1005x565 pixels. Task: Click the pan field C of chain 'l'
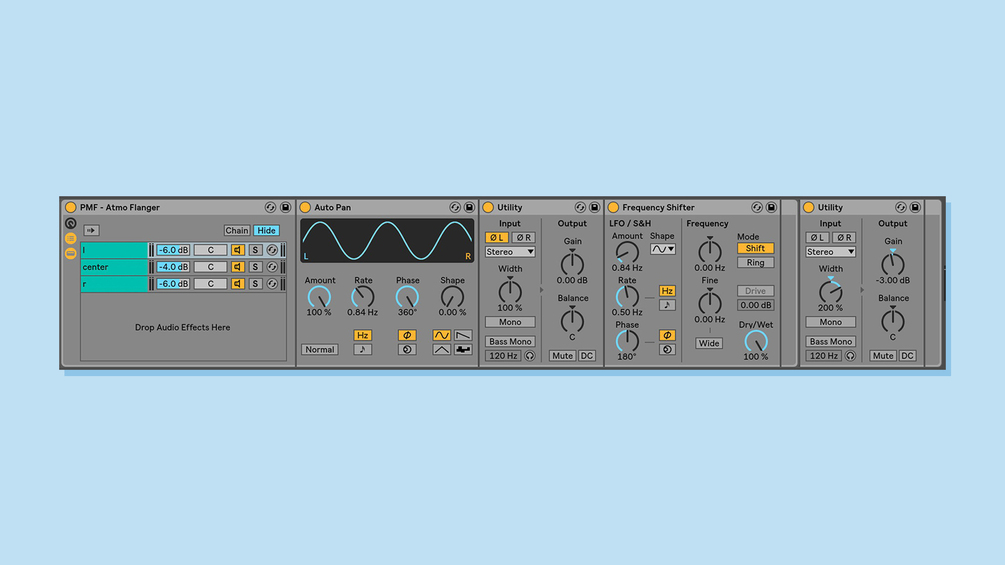tap(210, 250)
